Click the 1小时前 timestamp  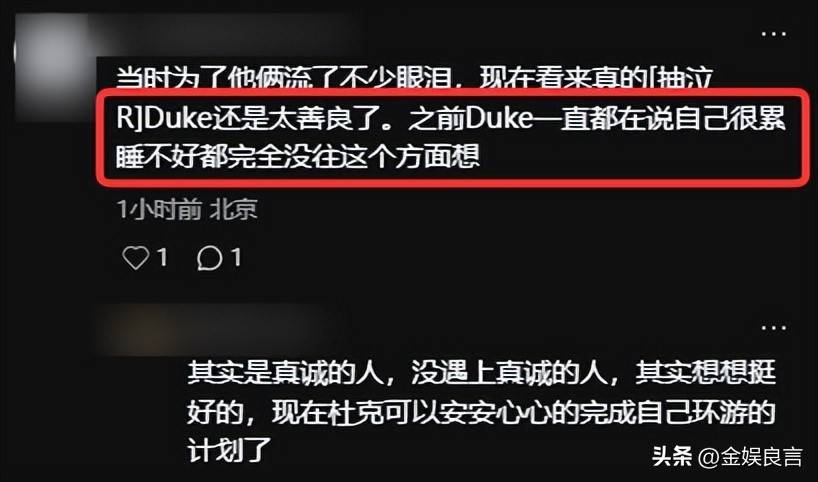pyautogui.click(x=159, y=210)
